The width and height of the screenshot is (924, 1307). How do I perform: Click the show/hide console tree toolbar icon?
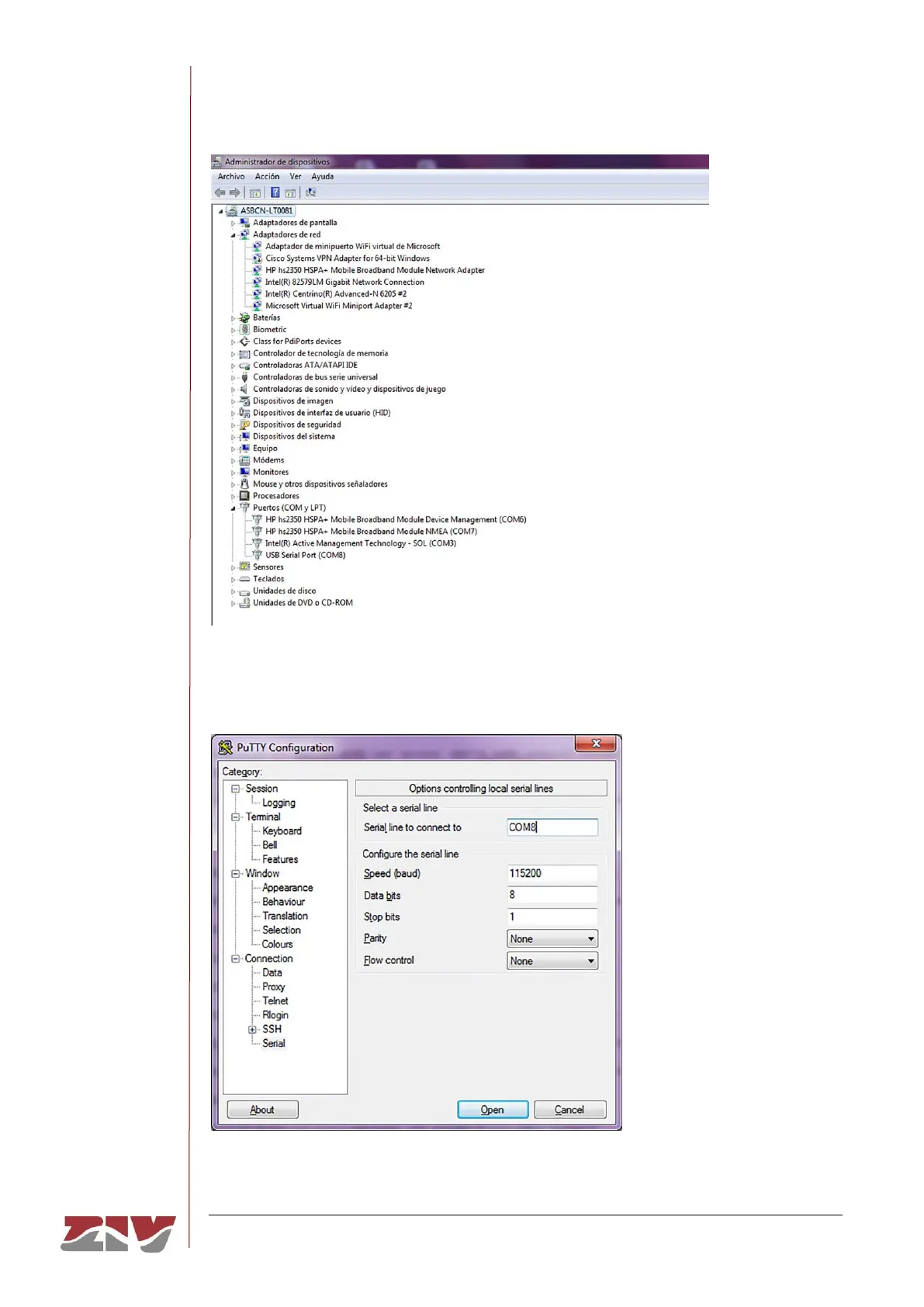pyautogui.click(x=254, y=192)
